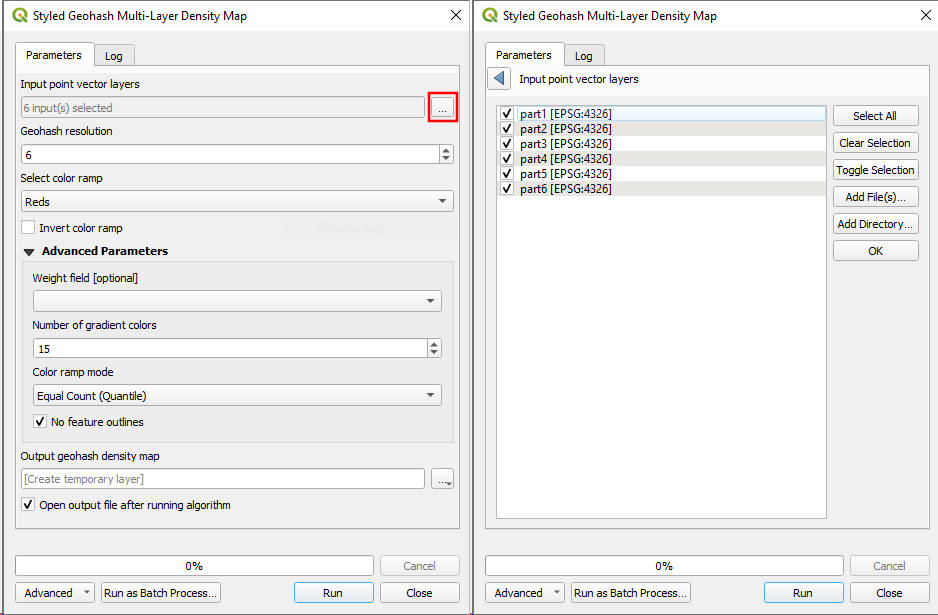Click Run as Batch Process in the right dialog
938x615 pixels.
[631, 592]
